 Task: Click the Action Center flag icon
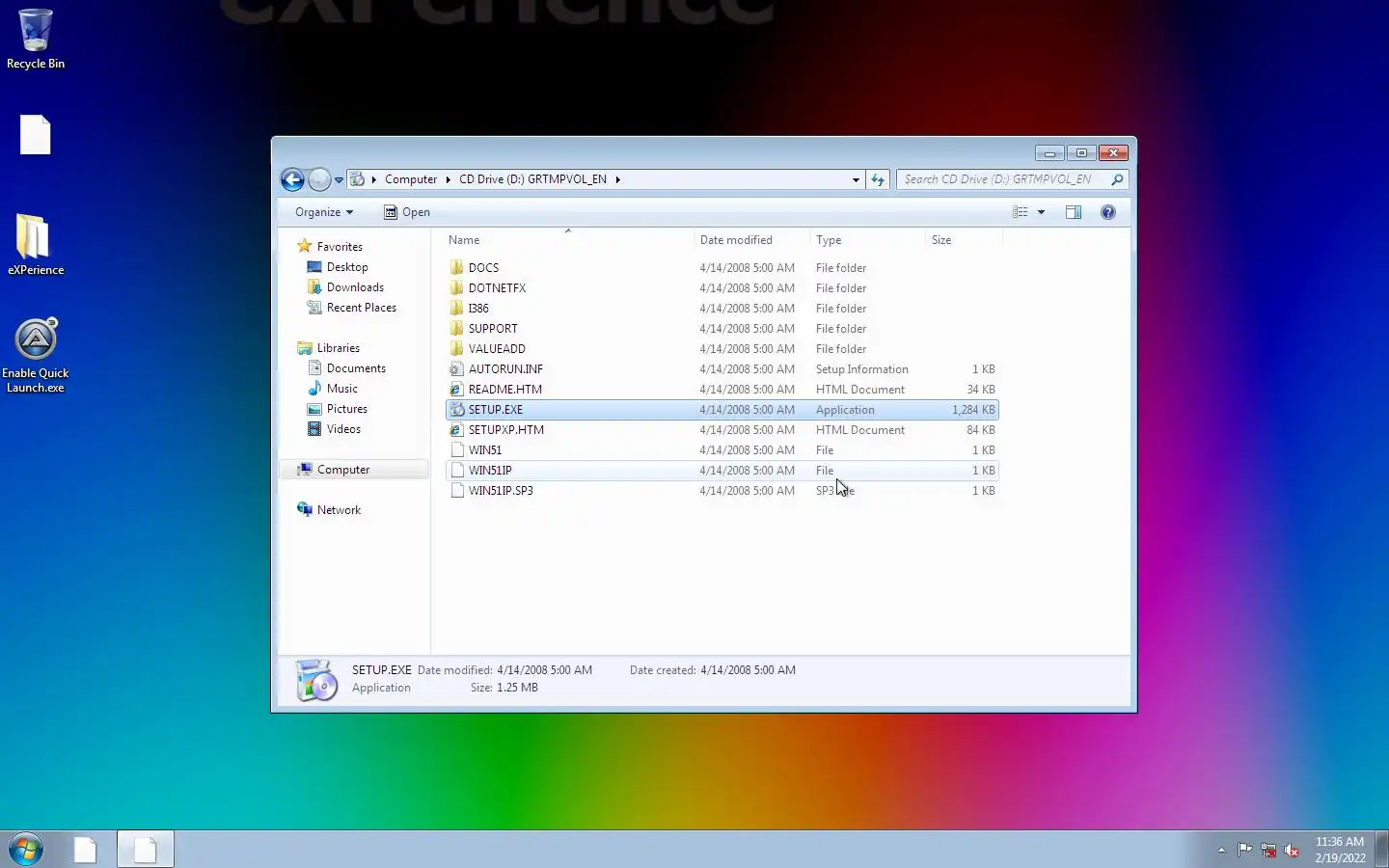pos(1245,850)
